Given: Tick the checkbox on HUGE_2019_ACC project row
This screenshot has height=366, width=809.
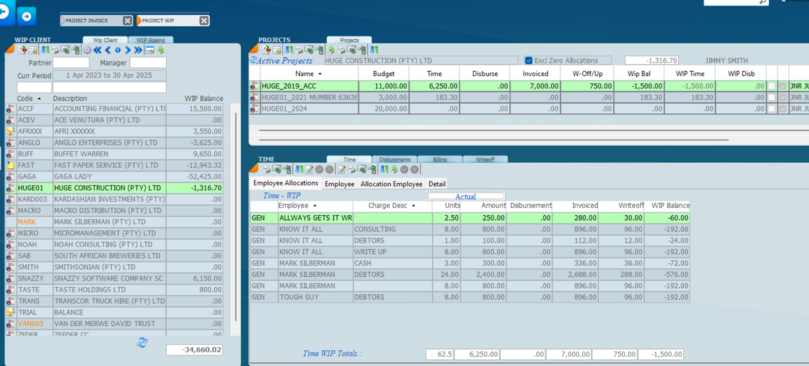Looking at the screenshot, I should tap(771, 86).
